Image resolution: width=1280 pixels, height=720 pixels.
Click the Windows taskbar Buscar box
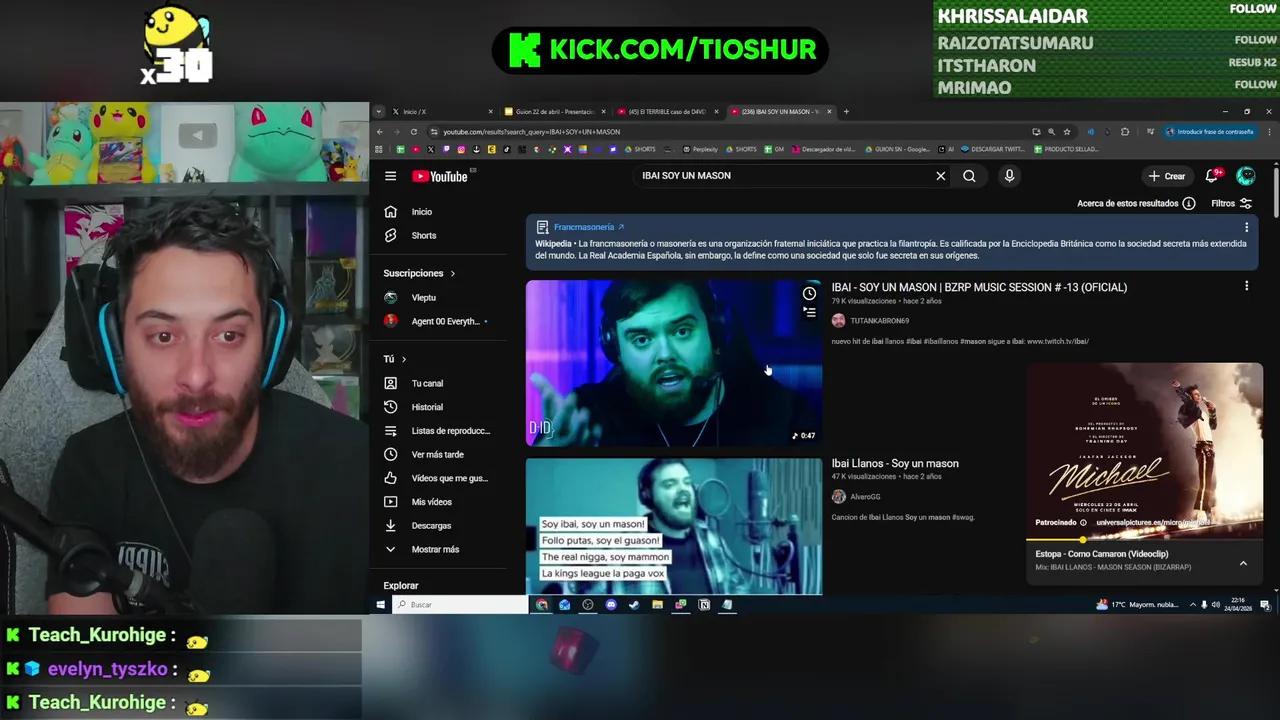pos(460,605)
